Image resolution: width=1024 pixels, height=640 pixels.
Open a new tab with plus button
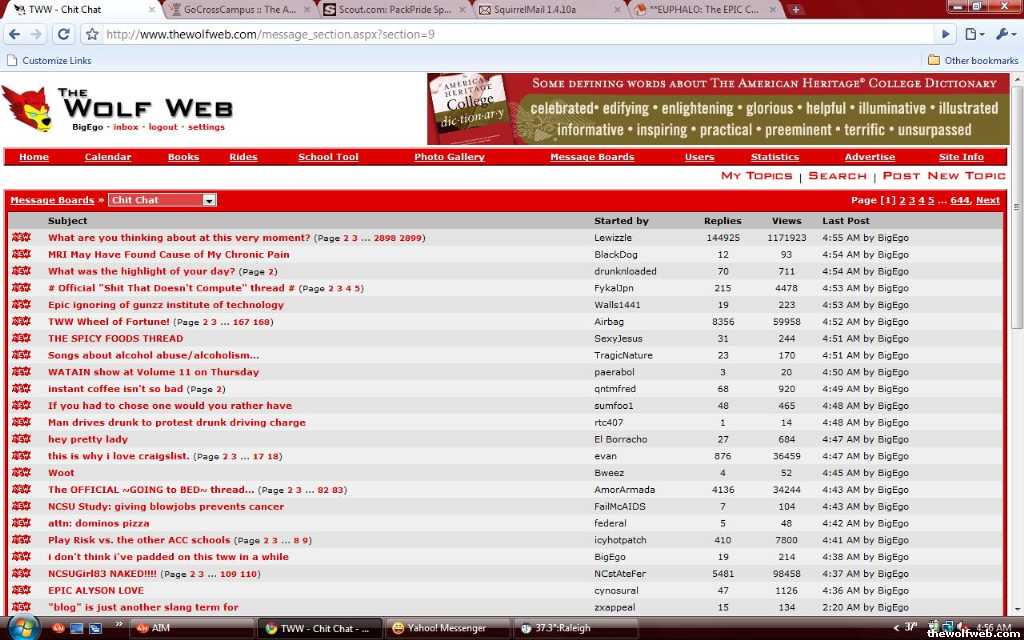point(796,10)
